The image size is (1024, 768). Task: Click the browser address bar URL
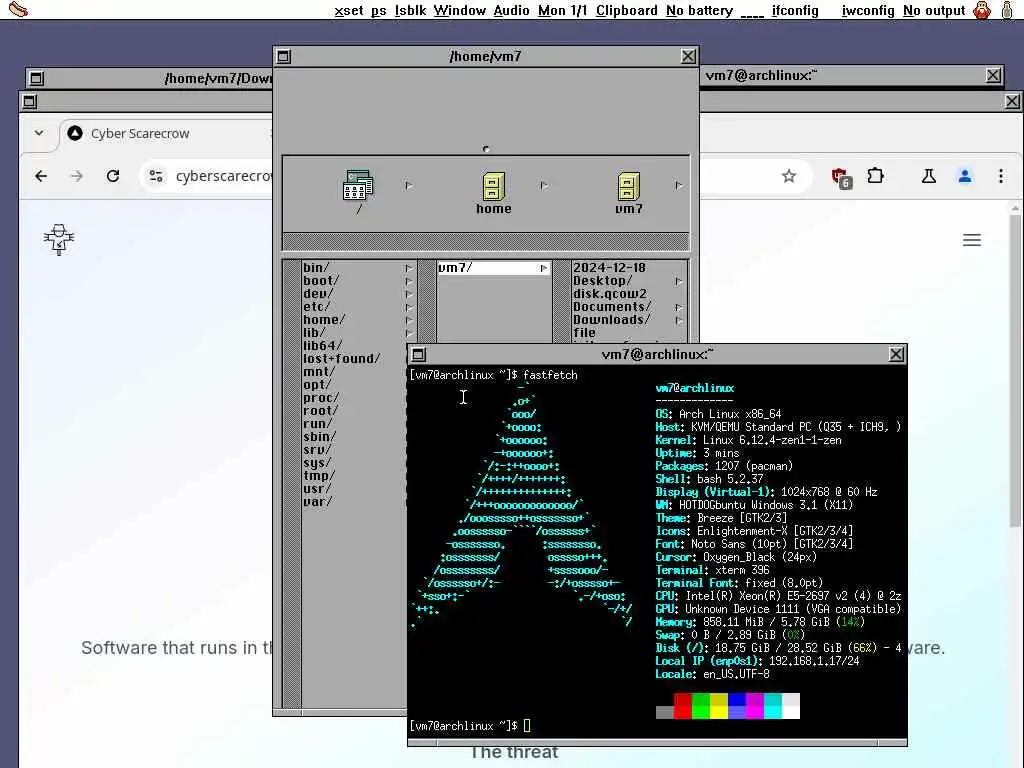click(x=224, y=176)
